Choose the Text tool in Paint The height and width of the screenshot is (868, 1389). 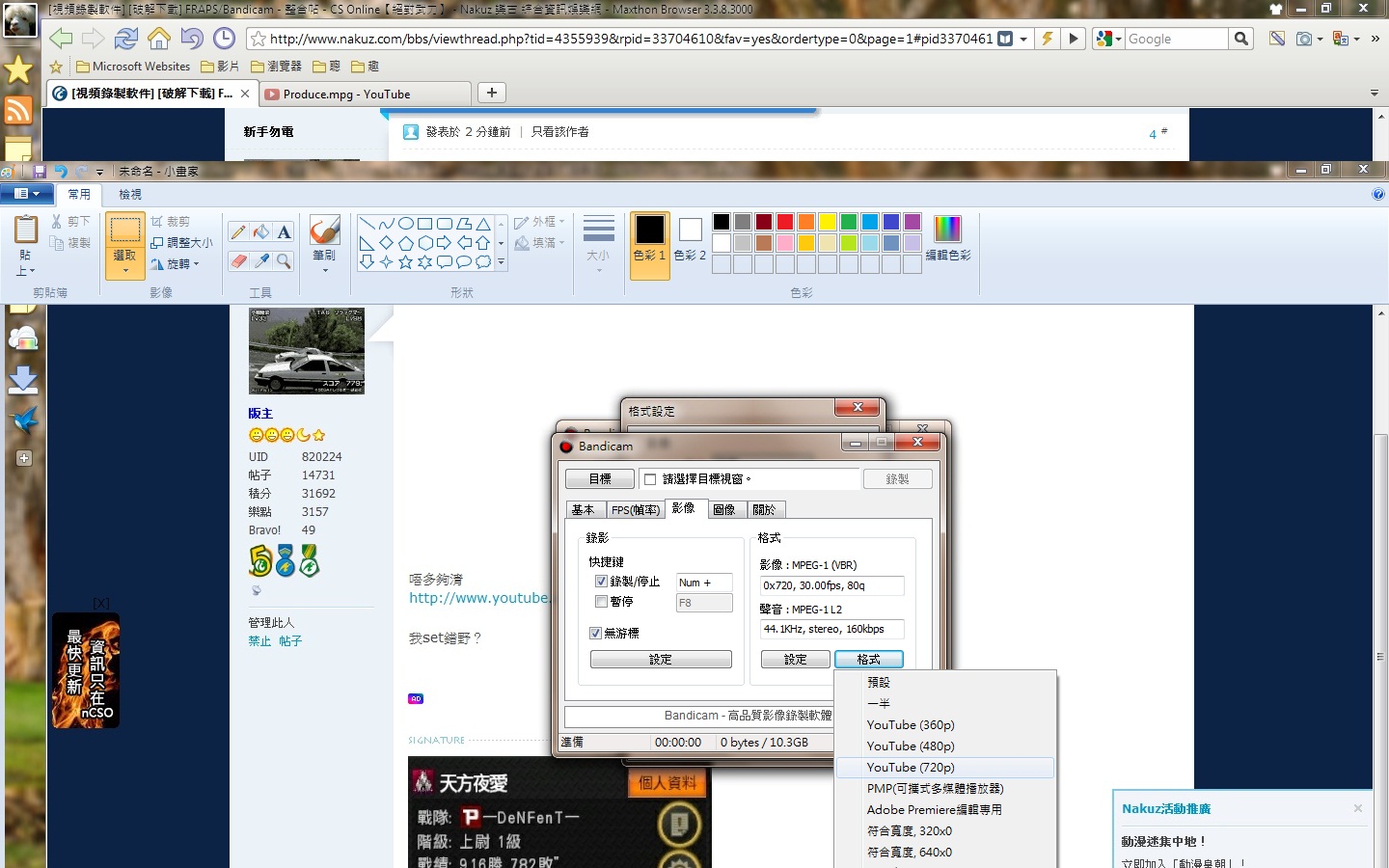284,231
